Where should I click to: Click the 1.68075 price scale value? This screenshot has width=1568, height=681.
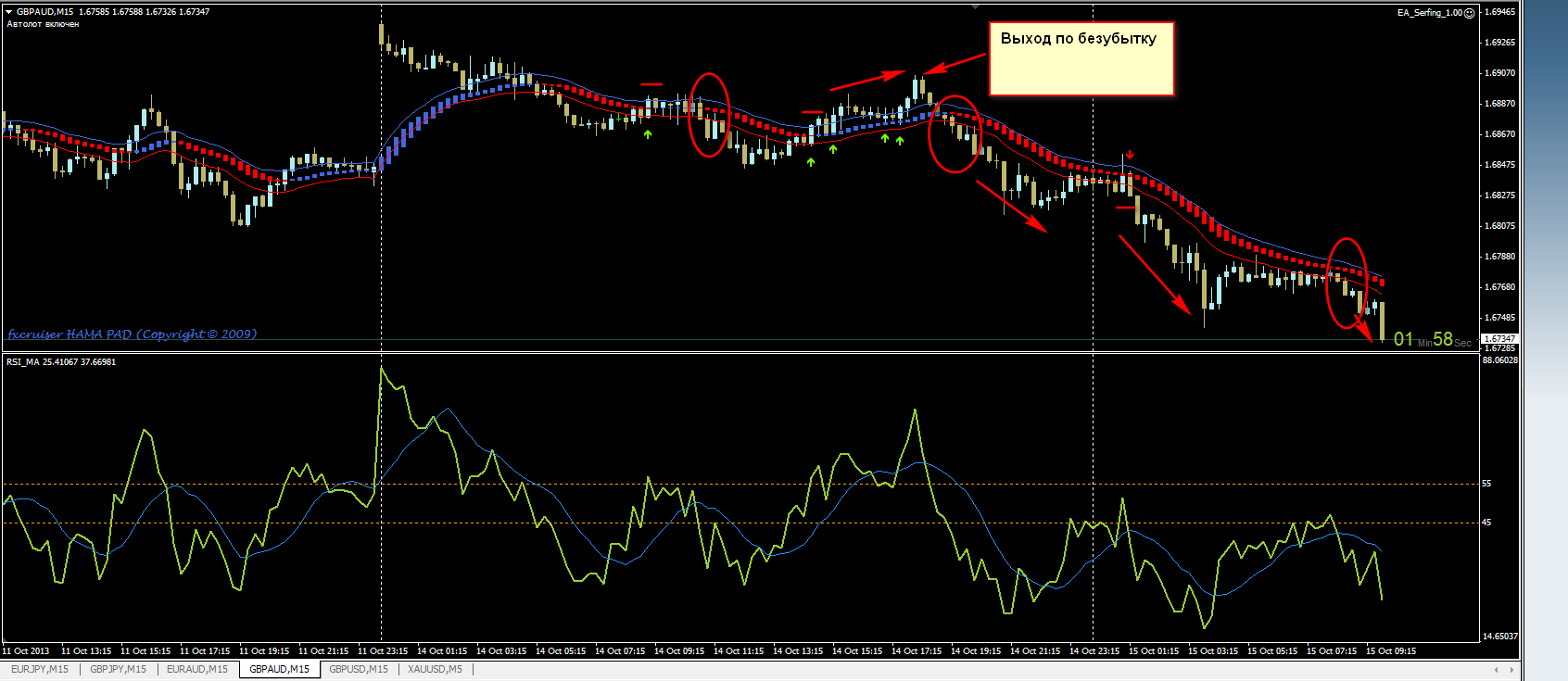pos(1500,226)
